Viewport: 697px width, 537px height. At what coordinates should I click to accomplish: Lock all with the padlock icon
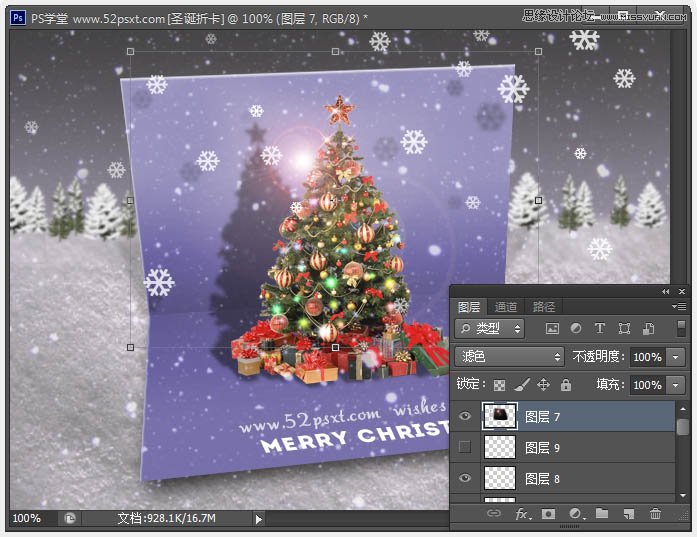[x=565, y=385]
